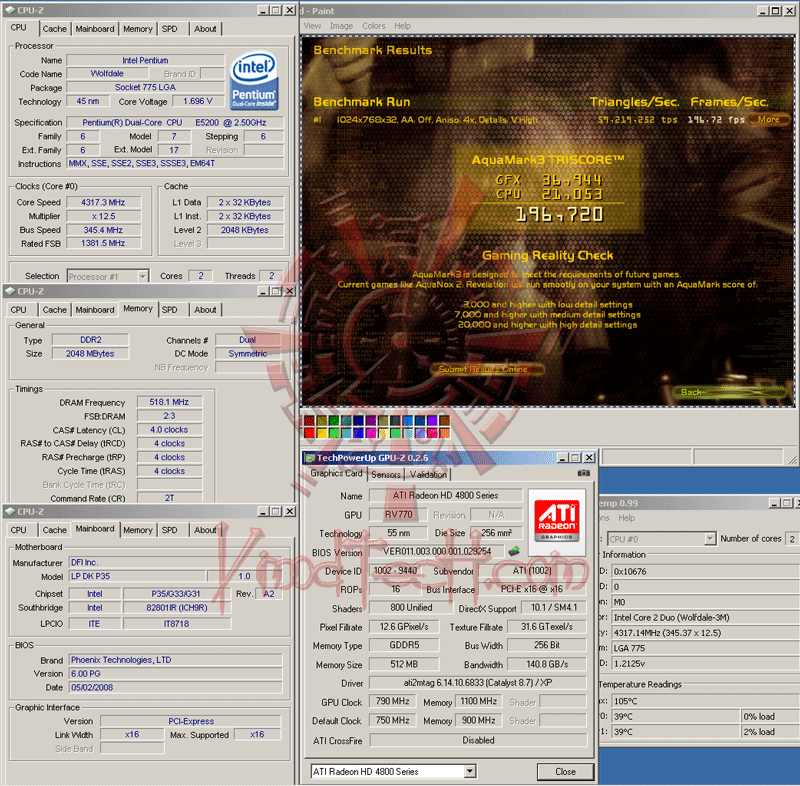
Task: Click the Close button in GPU-Z
Action: [565, 771]
